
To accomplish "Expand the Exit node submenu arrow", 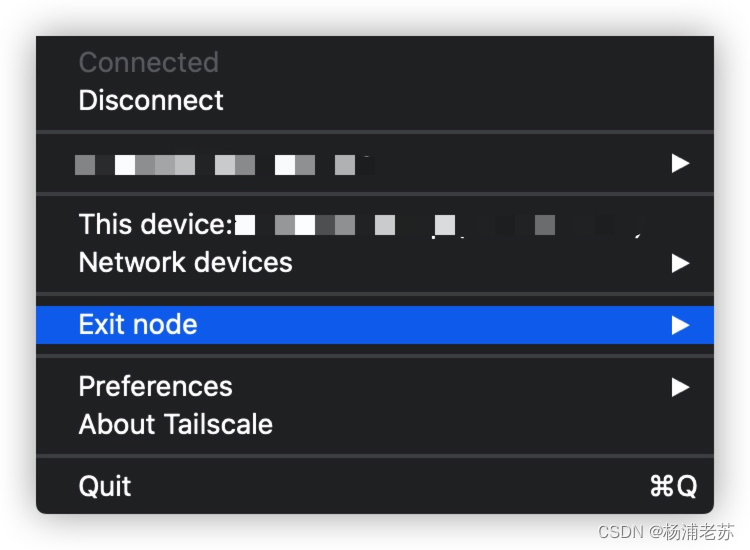I will [680, 325].
